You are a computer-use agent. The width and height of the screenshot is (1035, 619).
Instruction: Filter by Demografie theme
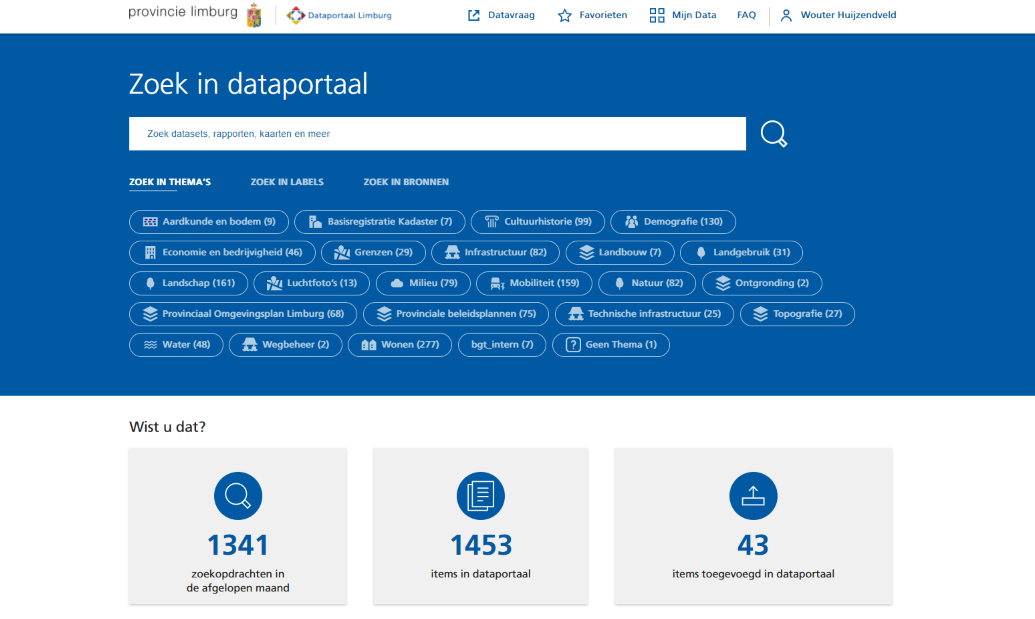(673, 222)
